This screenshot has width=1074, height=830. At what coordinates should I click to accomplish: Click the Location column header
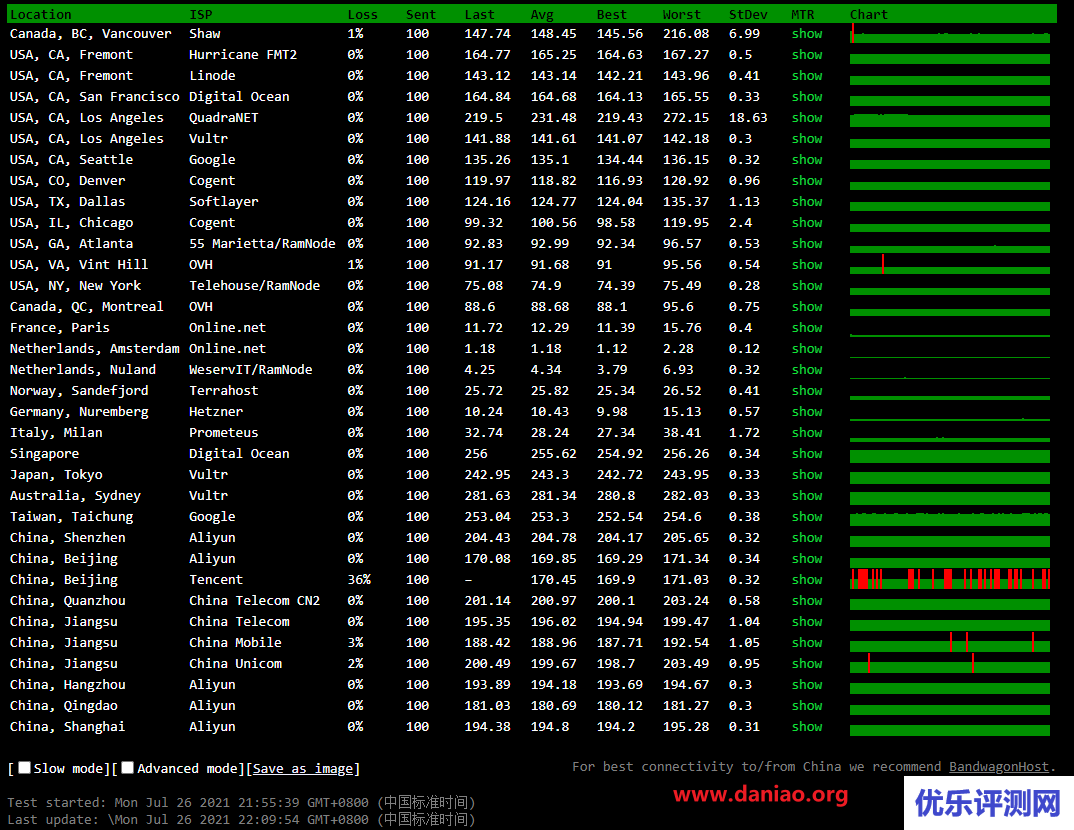click(40, 14)
